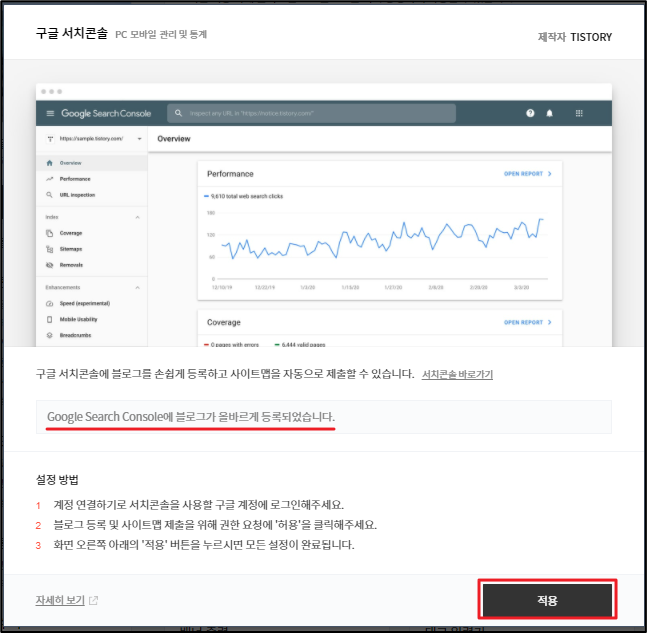This screenshot has height=633, width=647.
Task: Click the sitemap icon next to Sitemaps
Action: (50, 249)
